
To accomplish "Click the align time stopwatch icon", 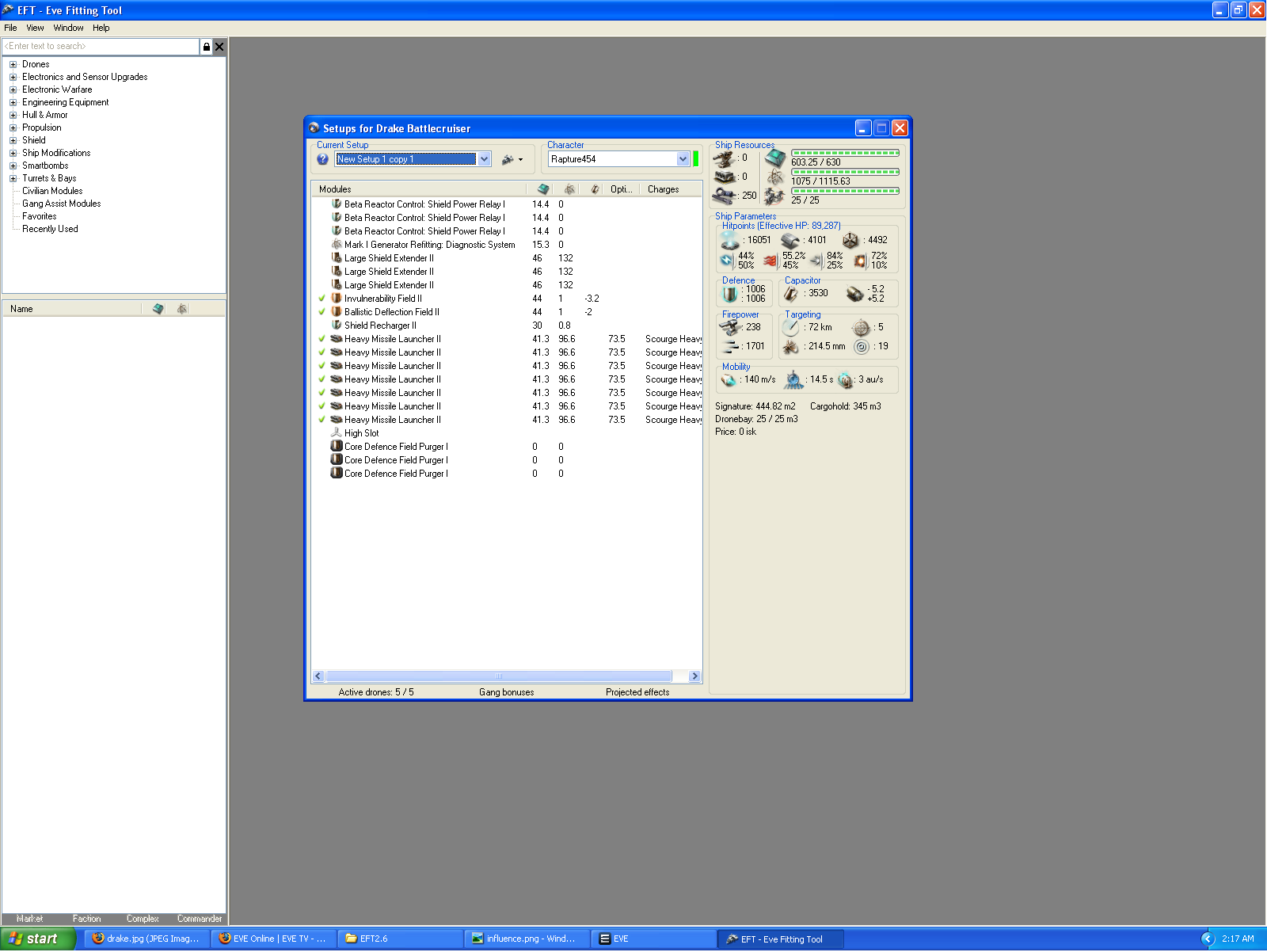I will [793, 380].
